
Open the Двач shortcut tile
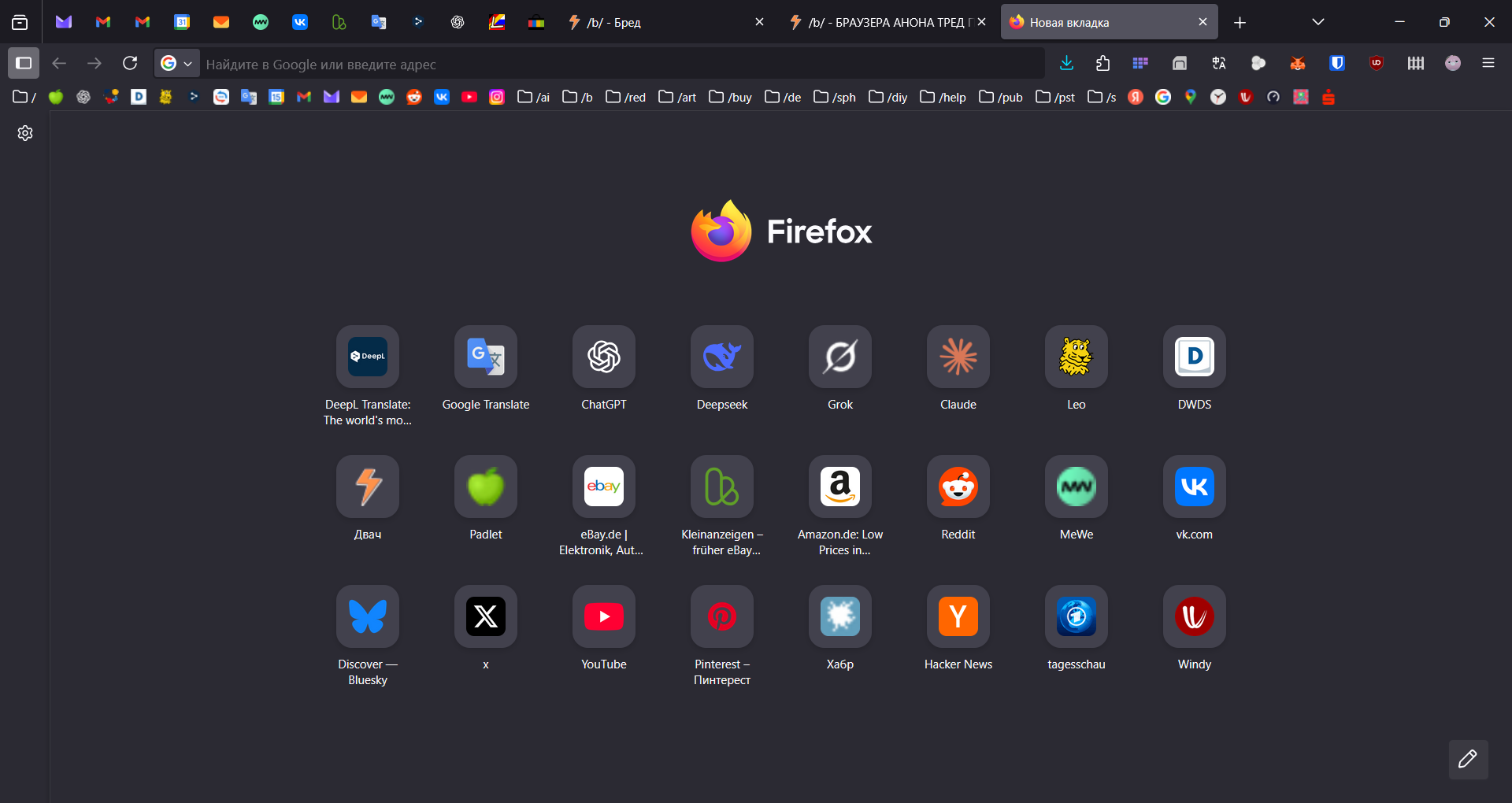368,487
